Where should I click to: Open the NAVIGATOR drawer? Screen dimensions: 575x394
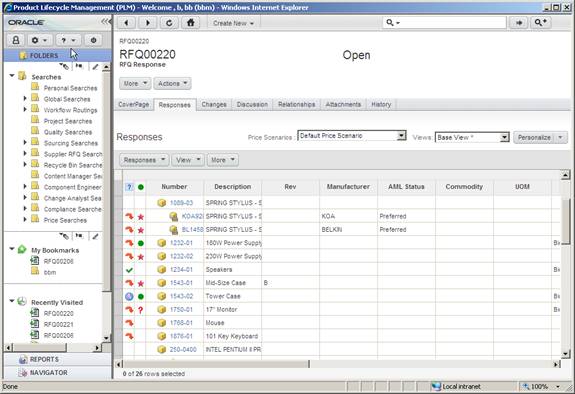[58, 372]
